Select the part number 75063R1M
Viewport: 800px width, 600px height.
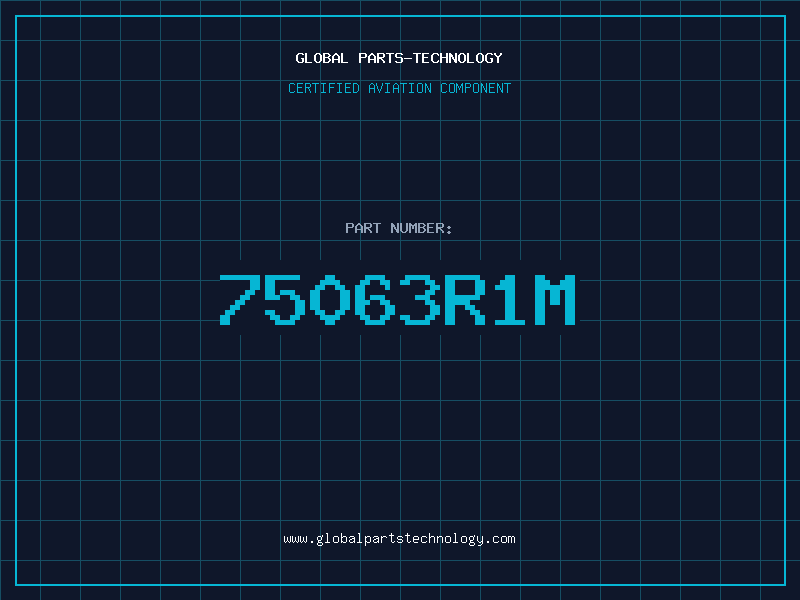click(398, 299)
